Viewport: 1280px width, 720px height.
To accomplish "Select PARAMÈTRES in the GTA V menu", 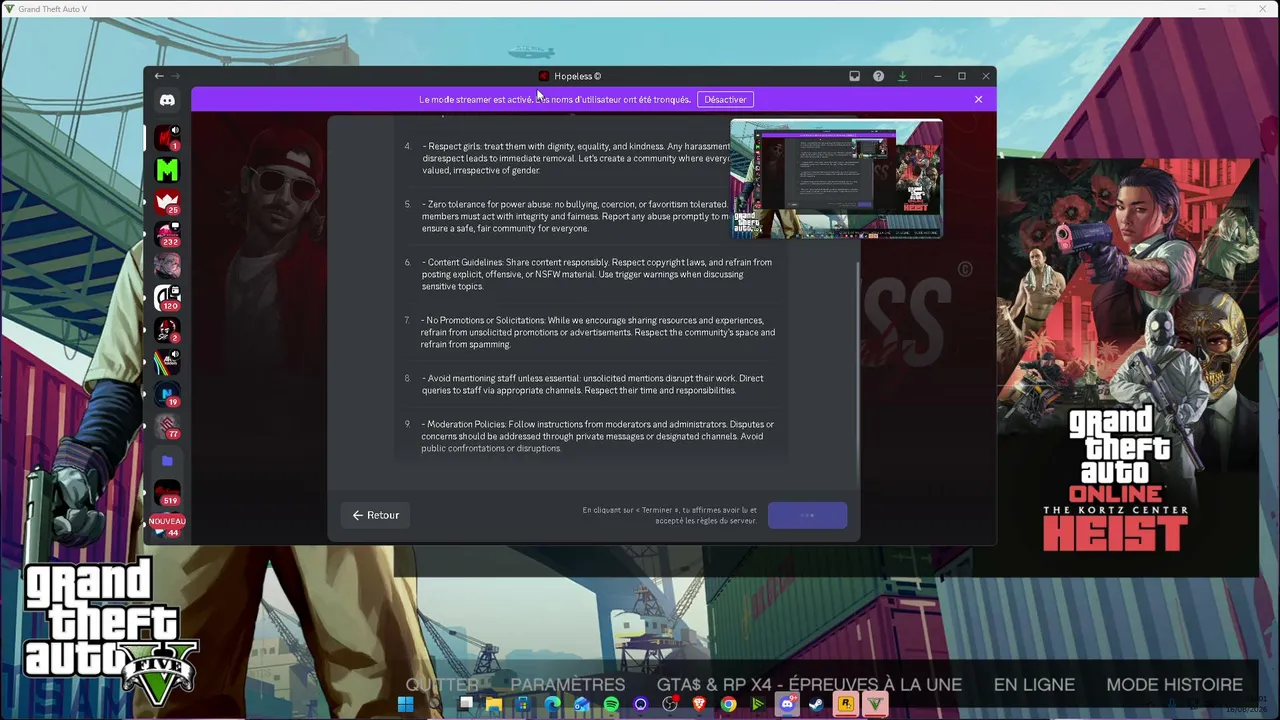I will (x=567, y=685).
